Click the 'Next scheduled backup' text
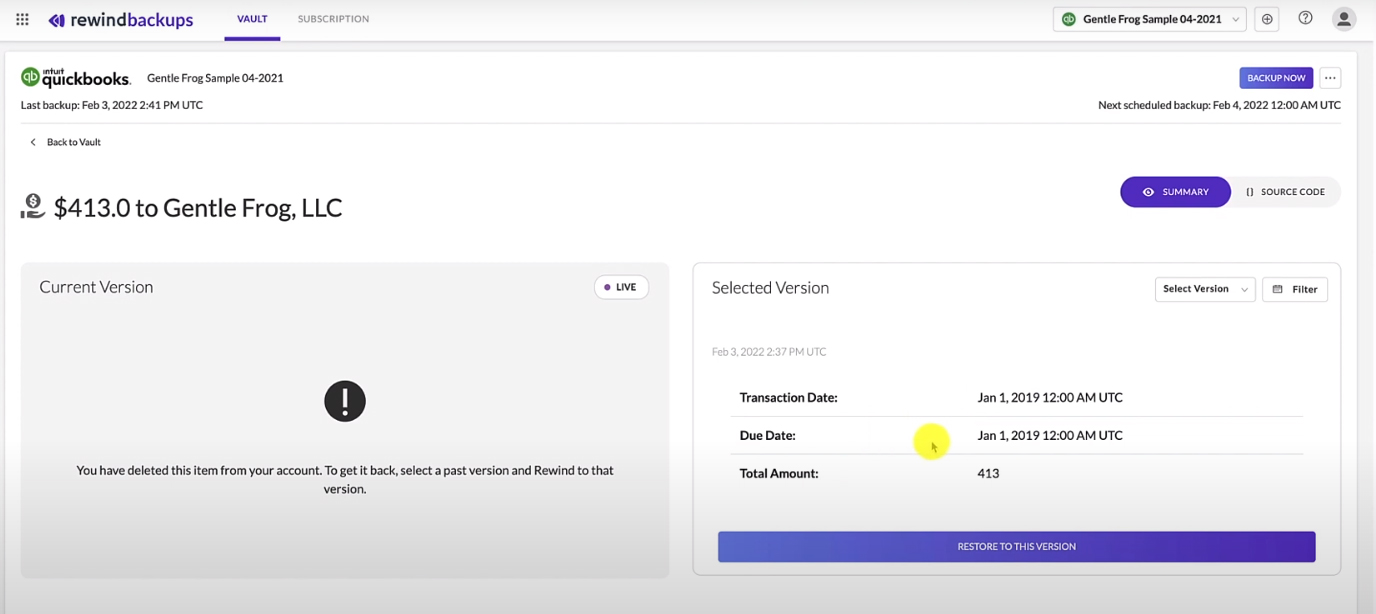 pos(1219,105)
